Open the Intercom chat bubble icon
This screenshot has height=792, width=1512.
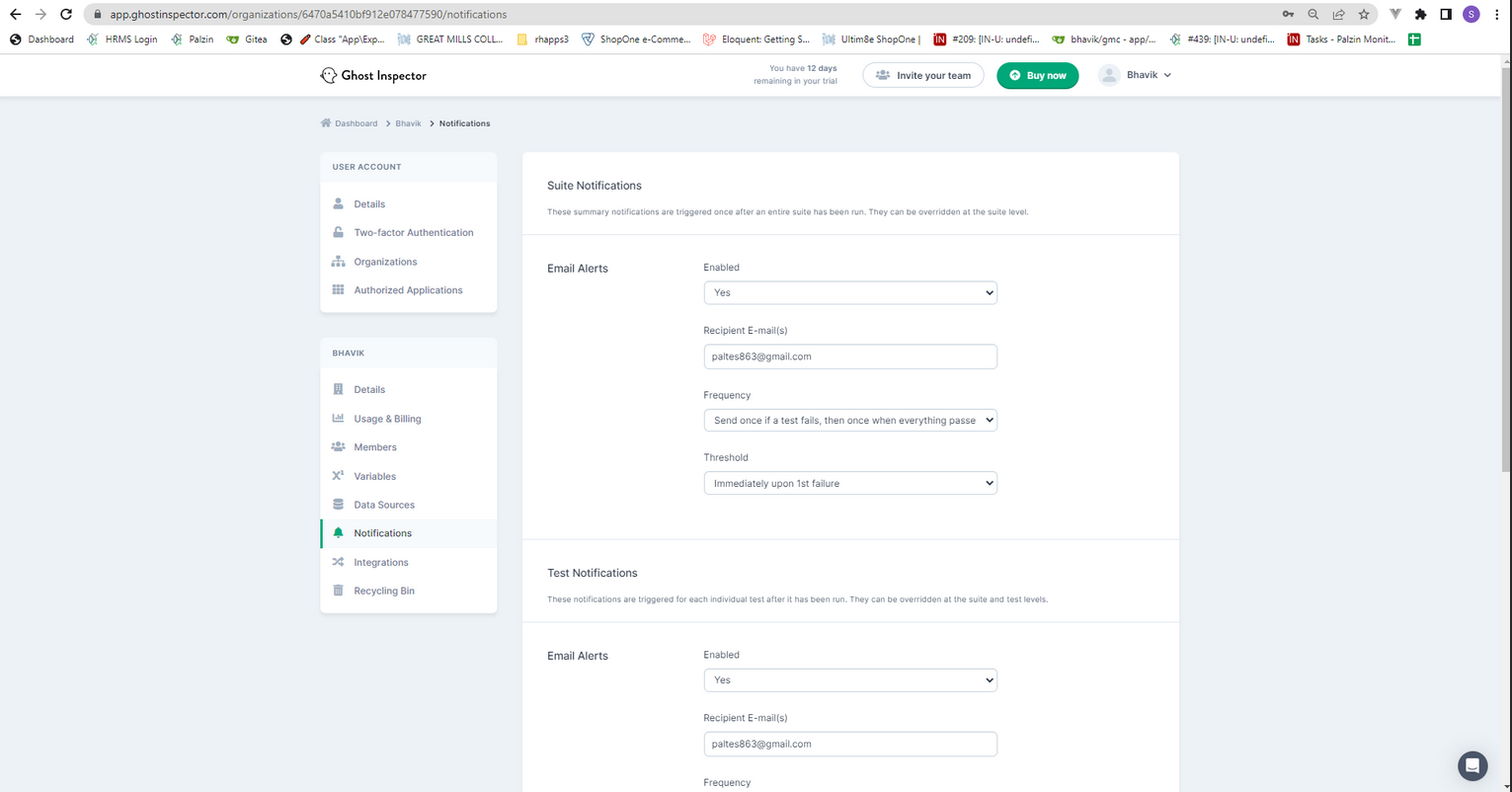pos(1472,765)
